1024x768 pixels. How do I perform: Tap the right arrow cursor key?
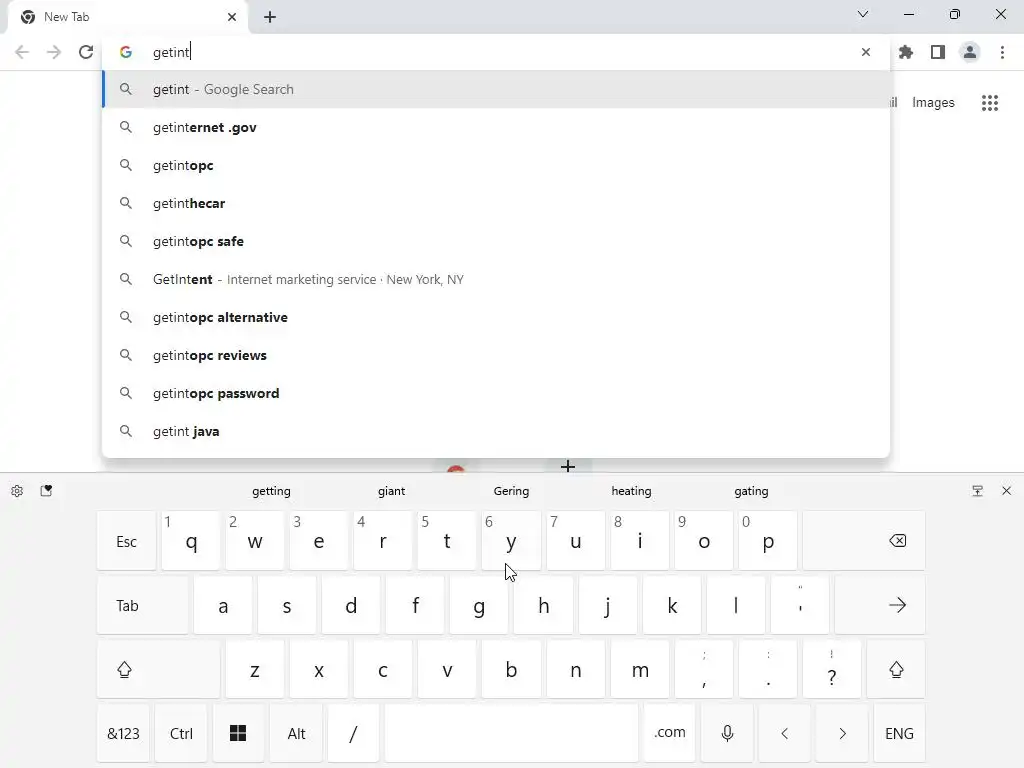point(842,733)
